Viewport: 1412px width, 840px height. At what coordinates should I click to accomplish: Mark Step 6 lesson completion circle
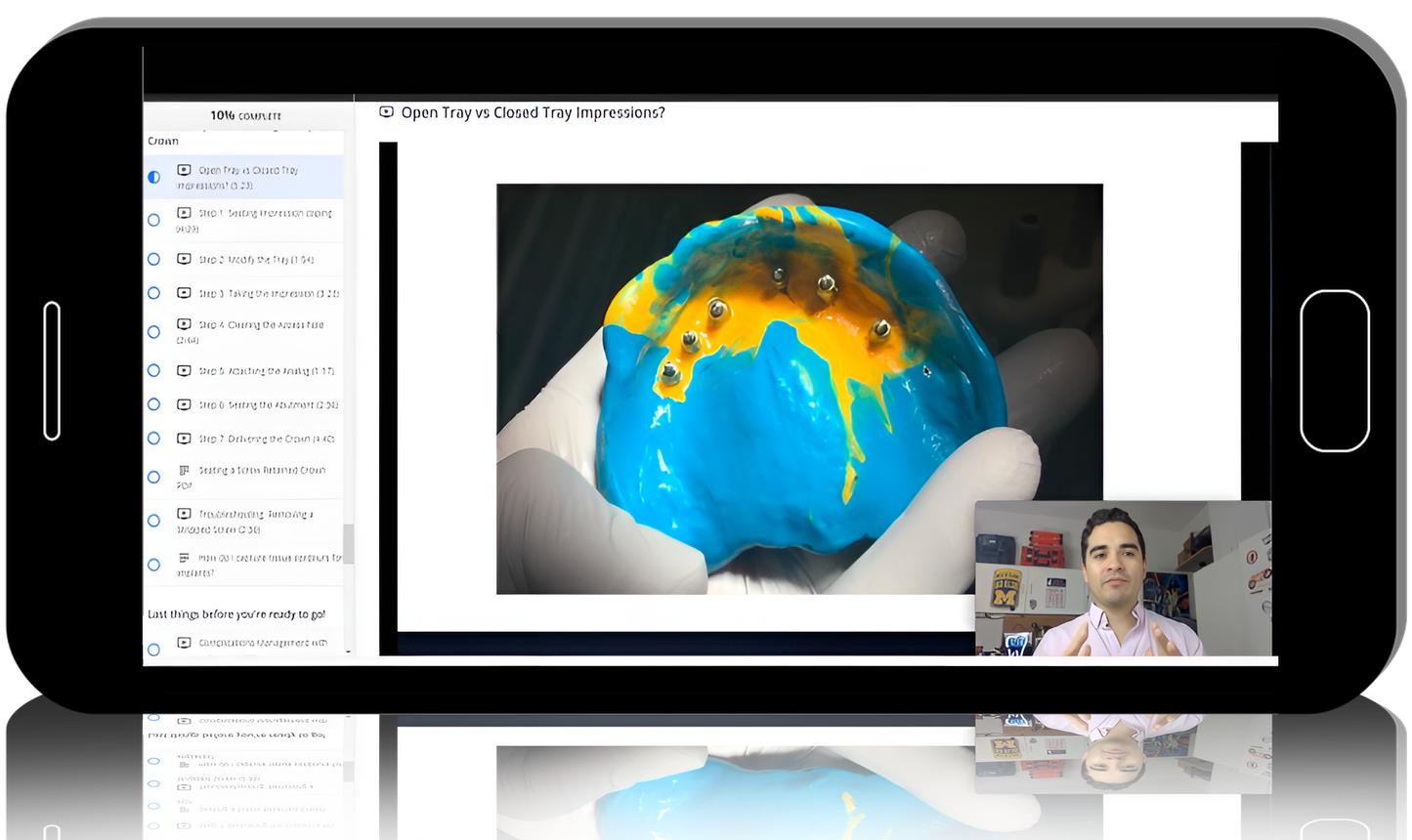point(153,404)
